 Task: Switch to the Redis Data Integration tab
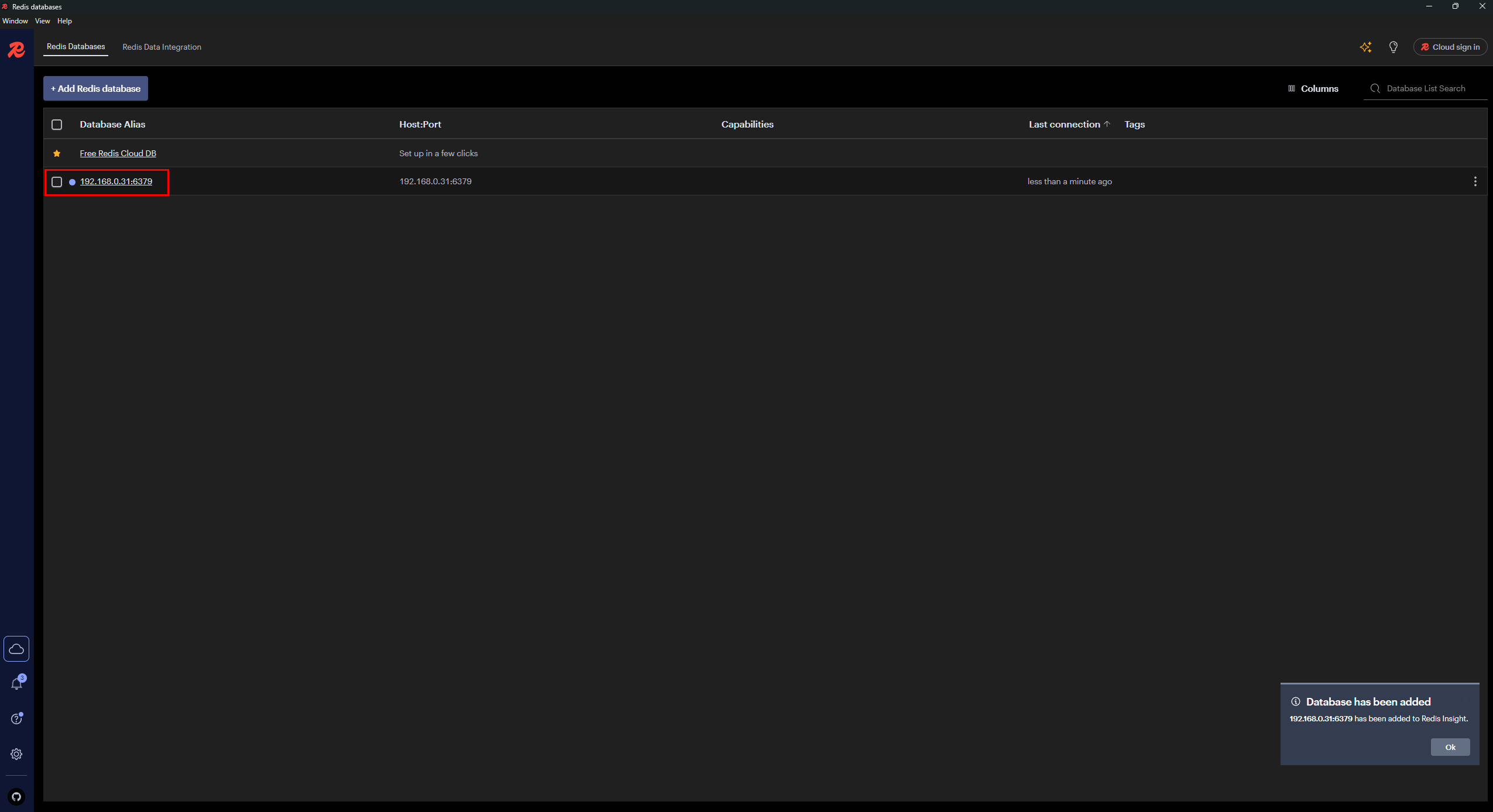pyautogui.click(x=162, y=47)
